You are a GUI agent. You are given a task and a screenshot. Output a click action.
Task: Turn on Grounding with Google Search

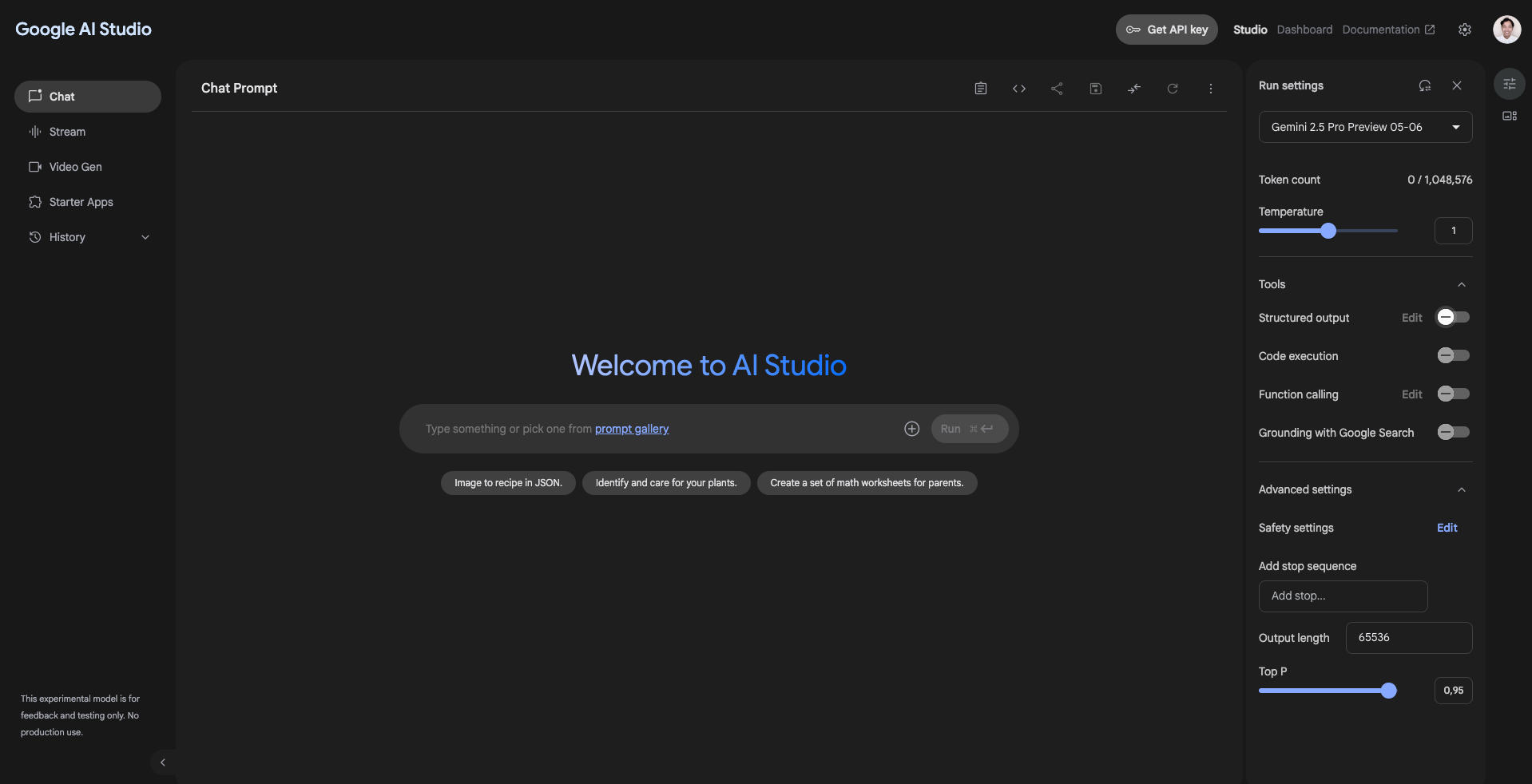click(x=1453, y=433)
